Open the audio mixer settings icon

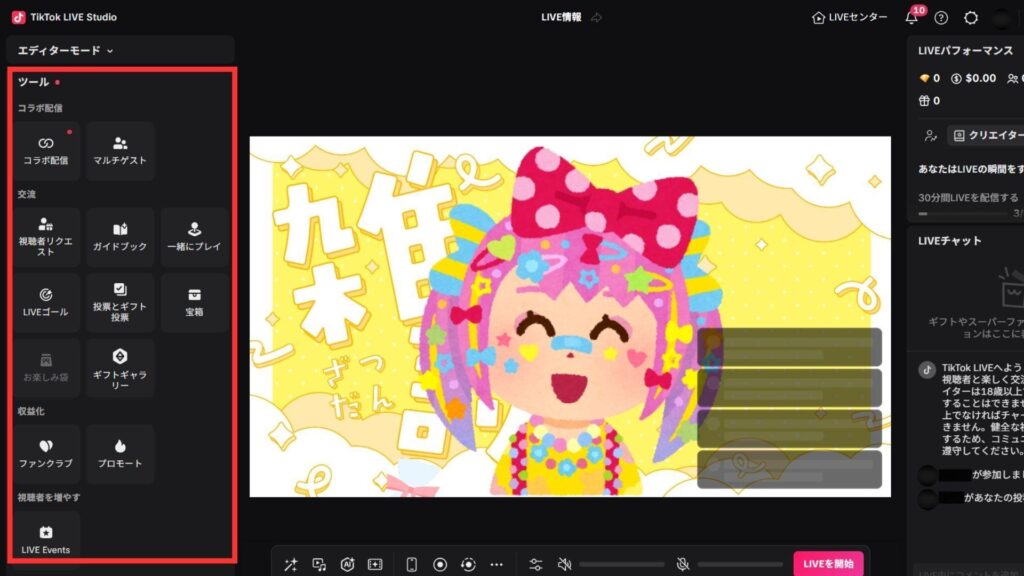(536, 564)
